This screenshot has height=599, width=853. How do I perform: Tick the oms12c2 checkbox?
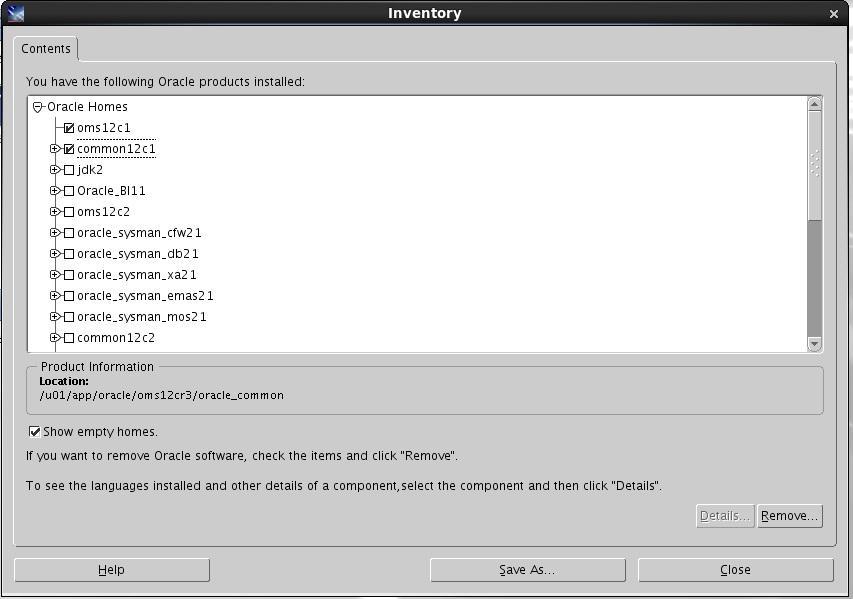coord(69,212)
